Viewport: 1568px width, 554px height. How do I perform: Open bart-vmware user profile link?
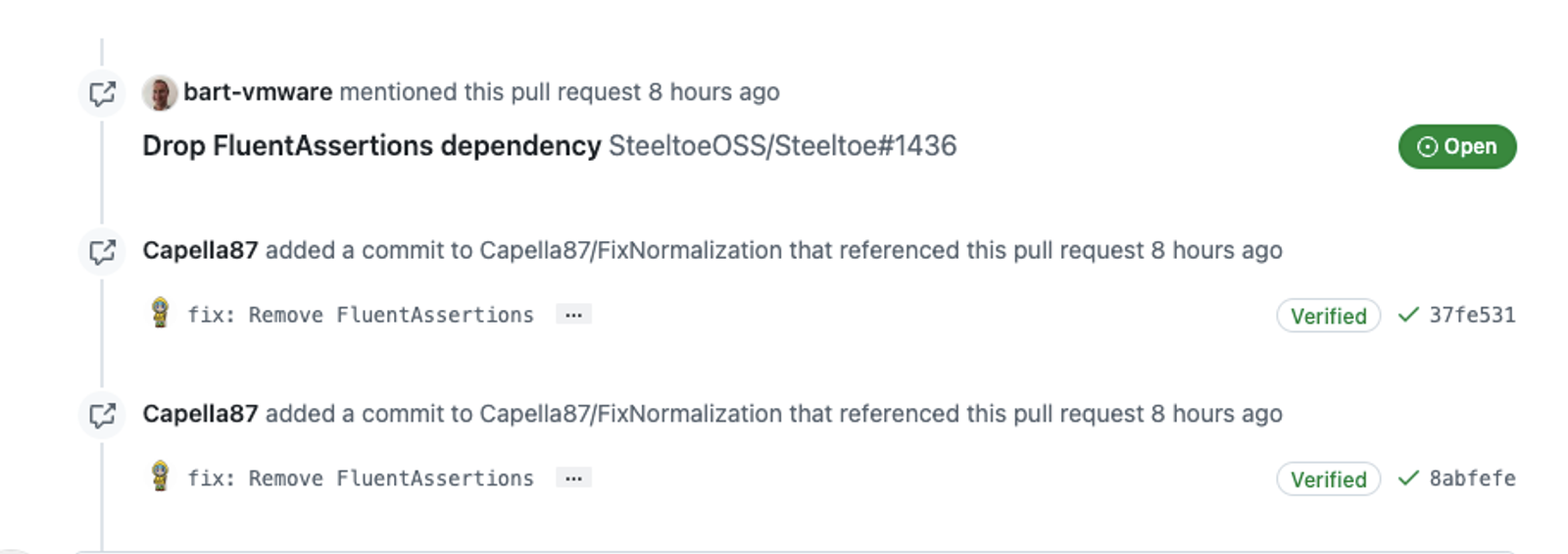[x=258, y=92]
